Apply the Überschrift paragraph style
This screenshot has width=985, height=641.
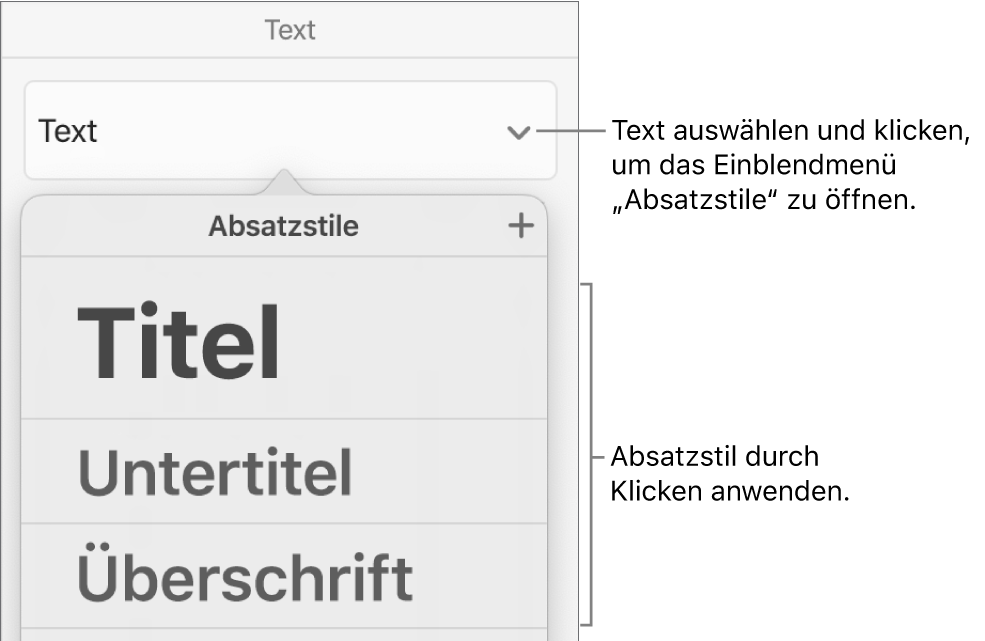[x=284, y=576]
